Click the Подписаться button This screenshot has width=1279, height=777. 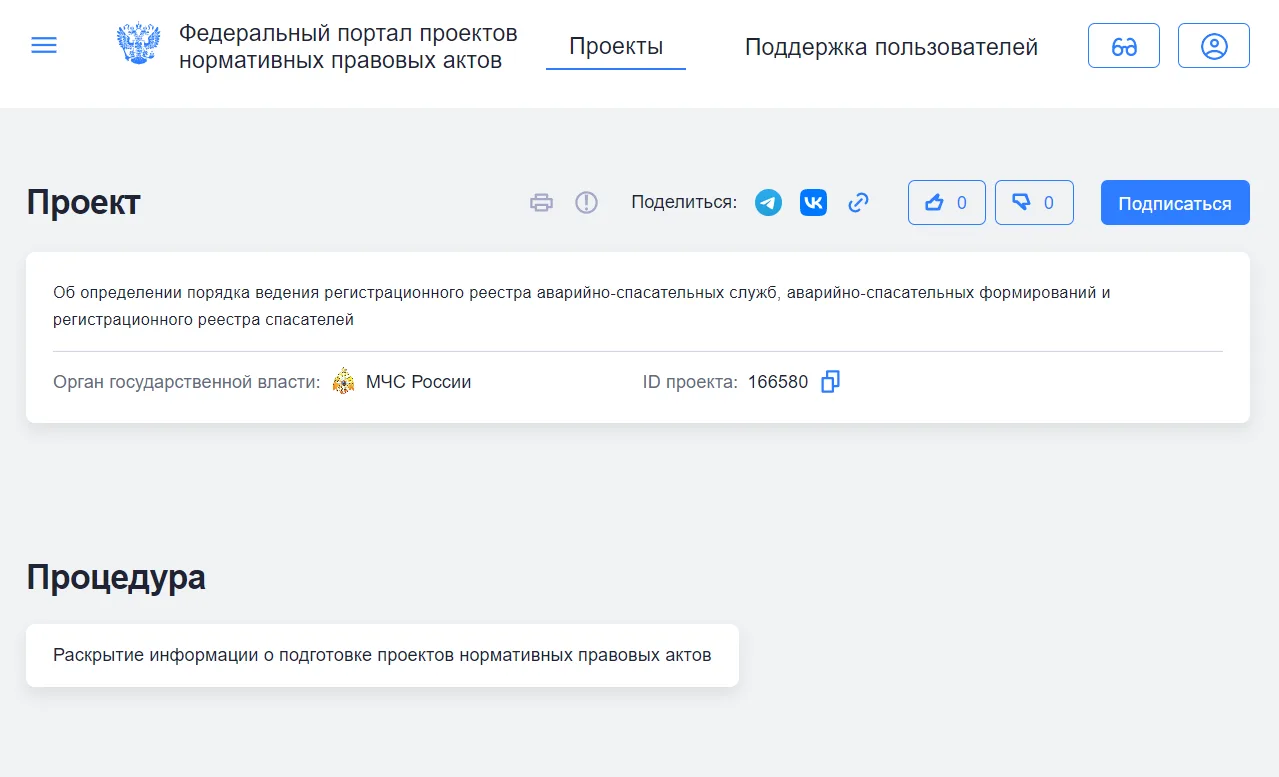[1175, 203]
